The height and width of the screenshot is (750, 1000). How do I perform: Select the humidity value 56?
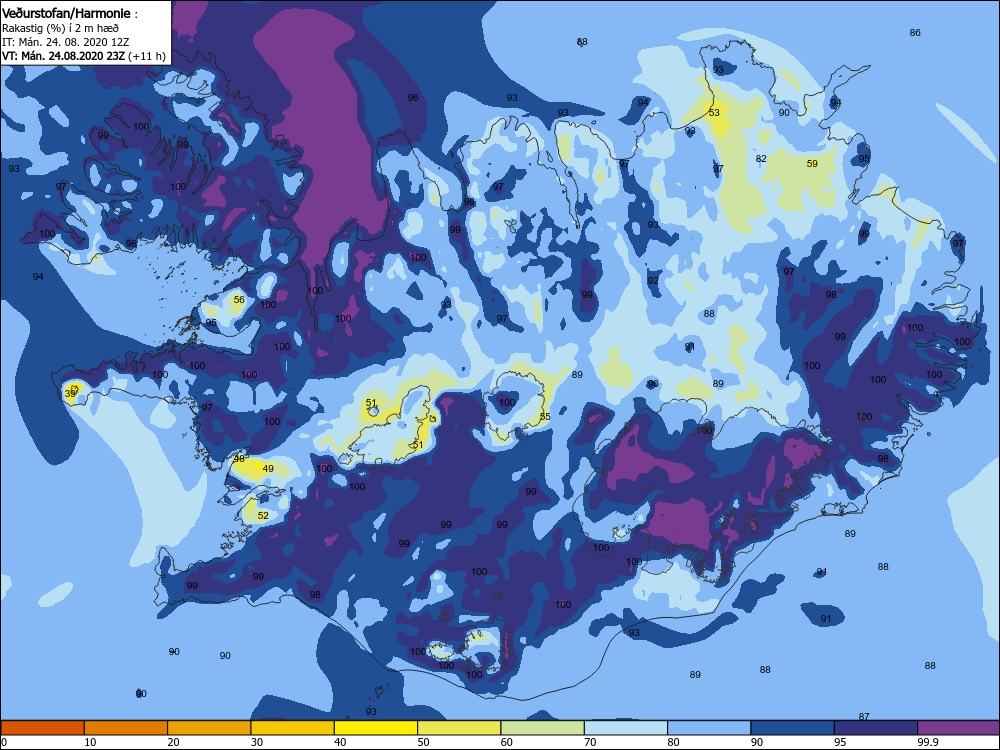[x=239, y=299]
